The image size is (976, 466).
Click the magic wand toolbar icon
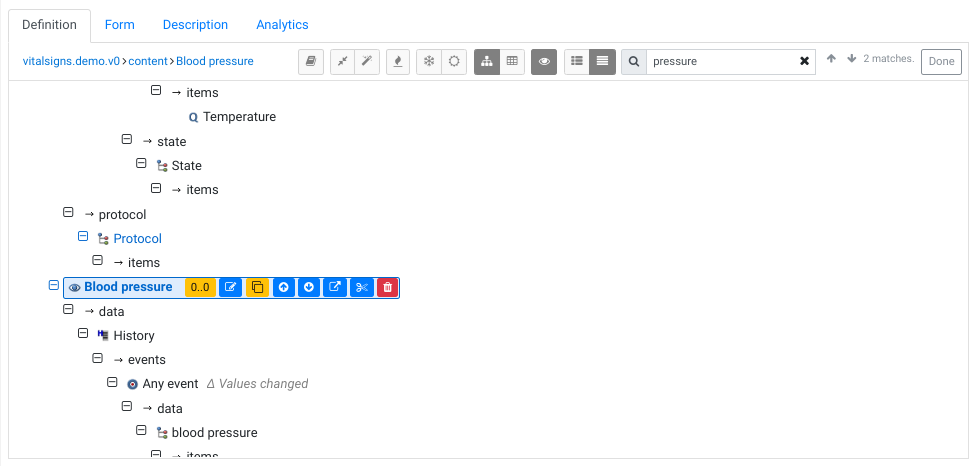coord(368,61)
